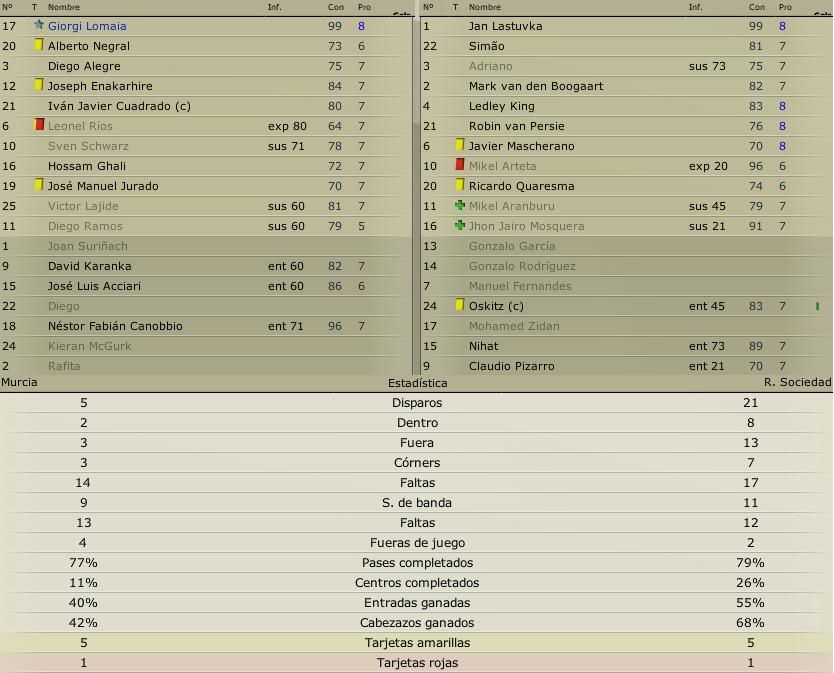Click Alberto Negral's yellow card icon
This screenshot has height=673, width=834.
(39, 45)
